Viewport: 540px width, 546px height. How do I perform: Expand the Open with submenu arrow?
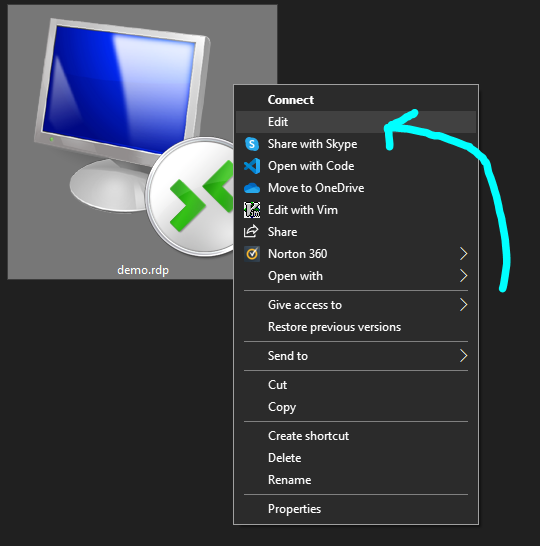pos(463,276)
